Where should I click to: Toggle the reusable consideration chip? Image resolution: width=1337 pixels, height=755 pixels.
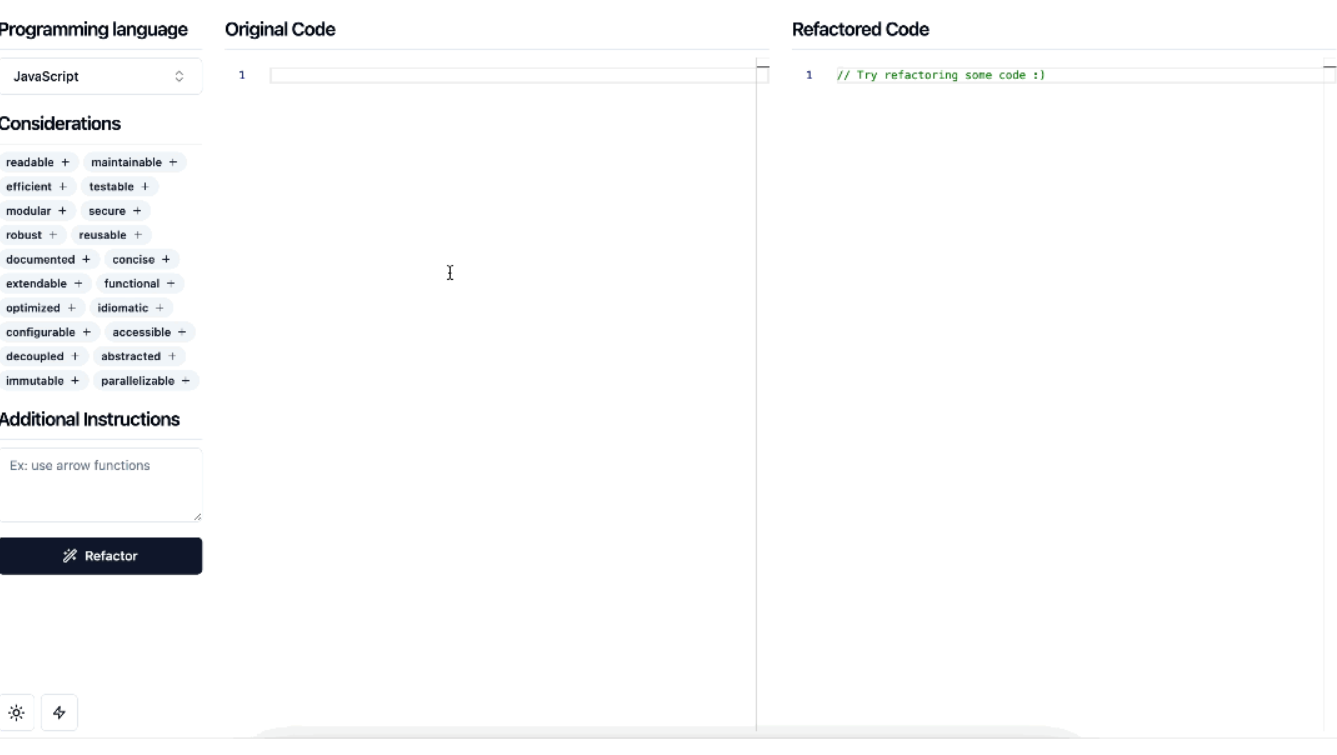pos(110,235)
